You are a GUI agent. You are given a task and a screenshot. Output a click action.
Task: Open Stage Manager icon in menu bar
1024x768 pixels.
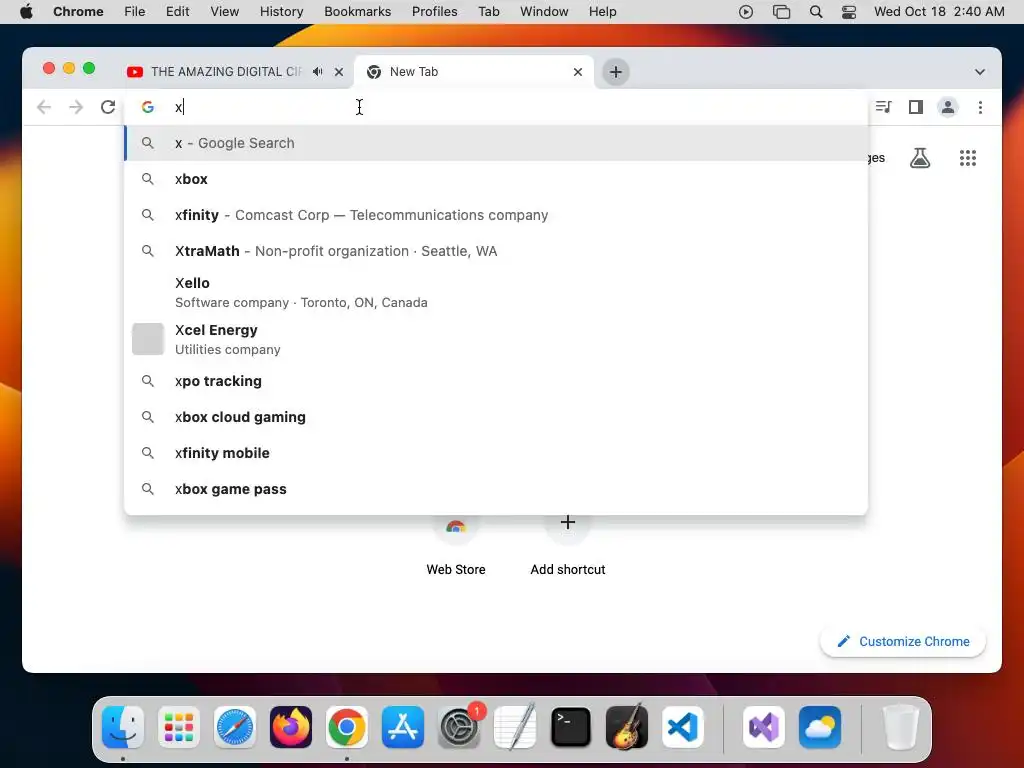781,12
